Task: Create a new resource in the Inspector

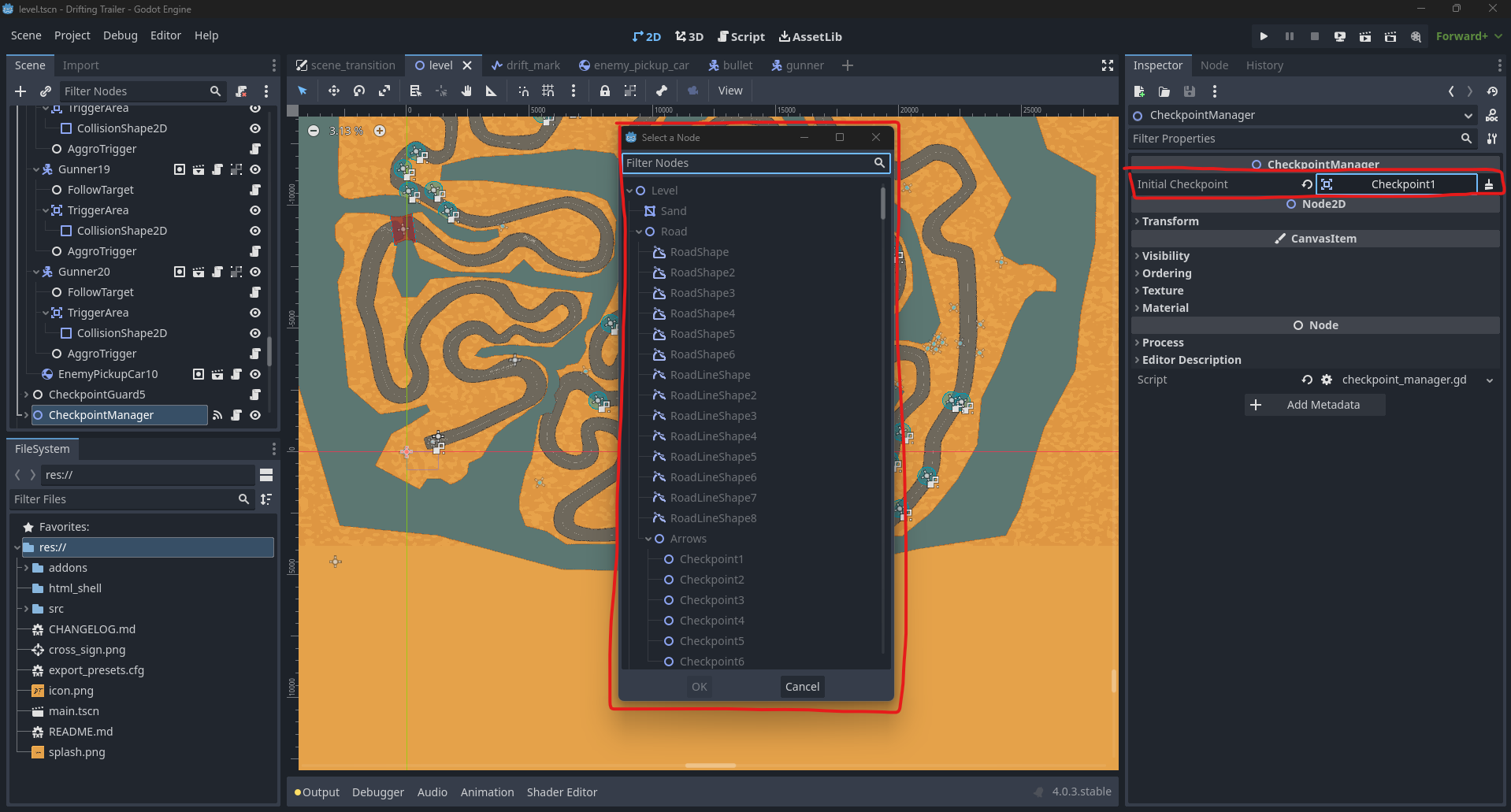Action: click(1138, 91)
